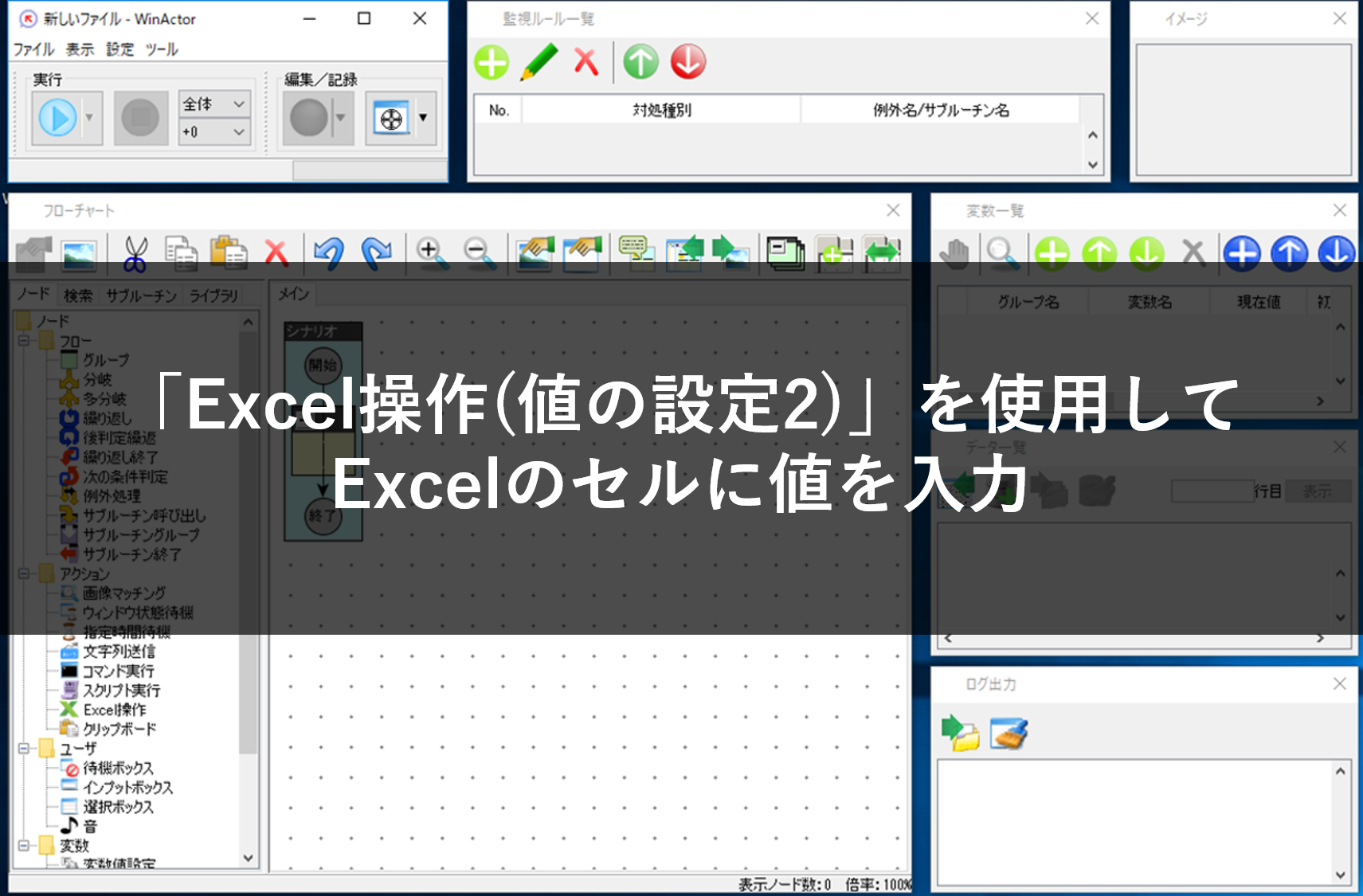Click the 例外名/サブルーチン名 column header
The image size is (1363, 896).
[x=941, y=110]
